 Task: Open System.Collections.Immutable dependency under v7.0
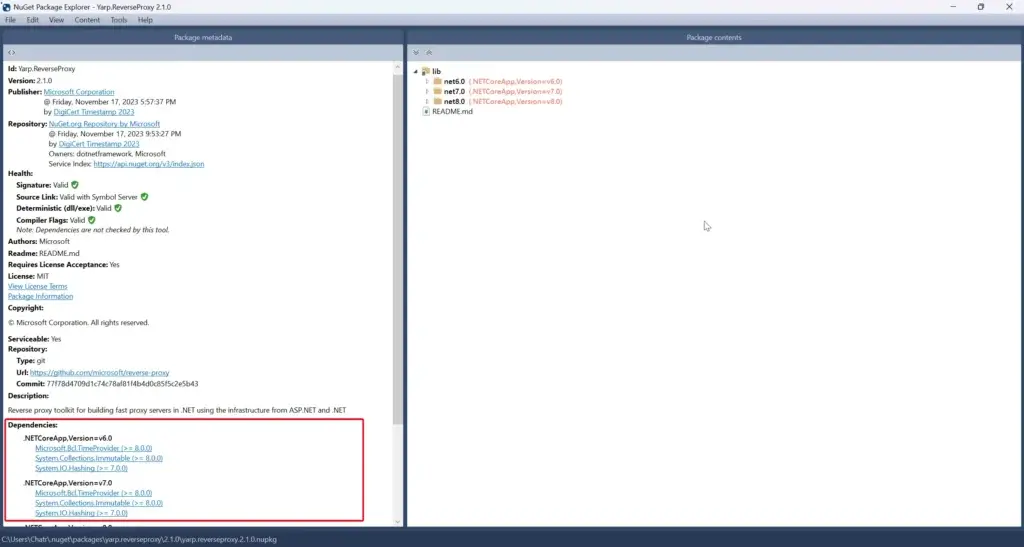pos(99,503)
